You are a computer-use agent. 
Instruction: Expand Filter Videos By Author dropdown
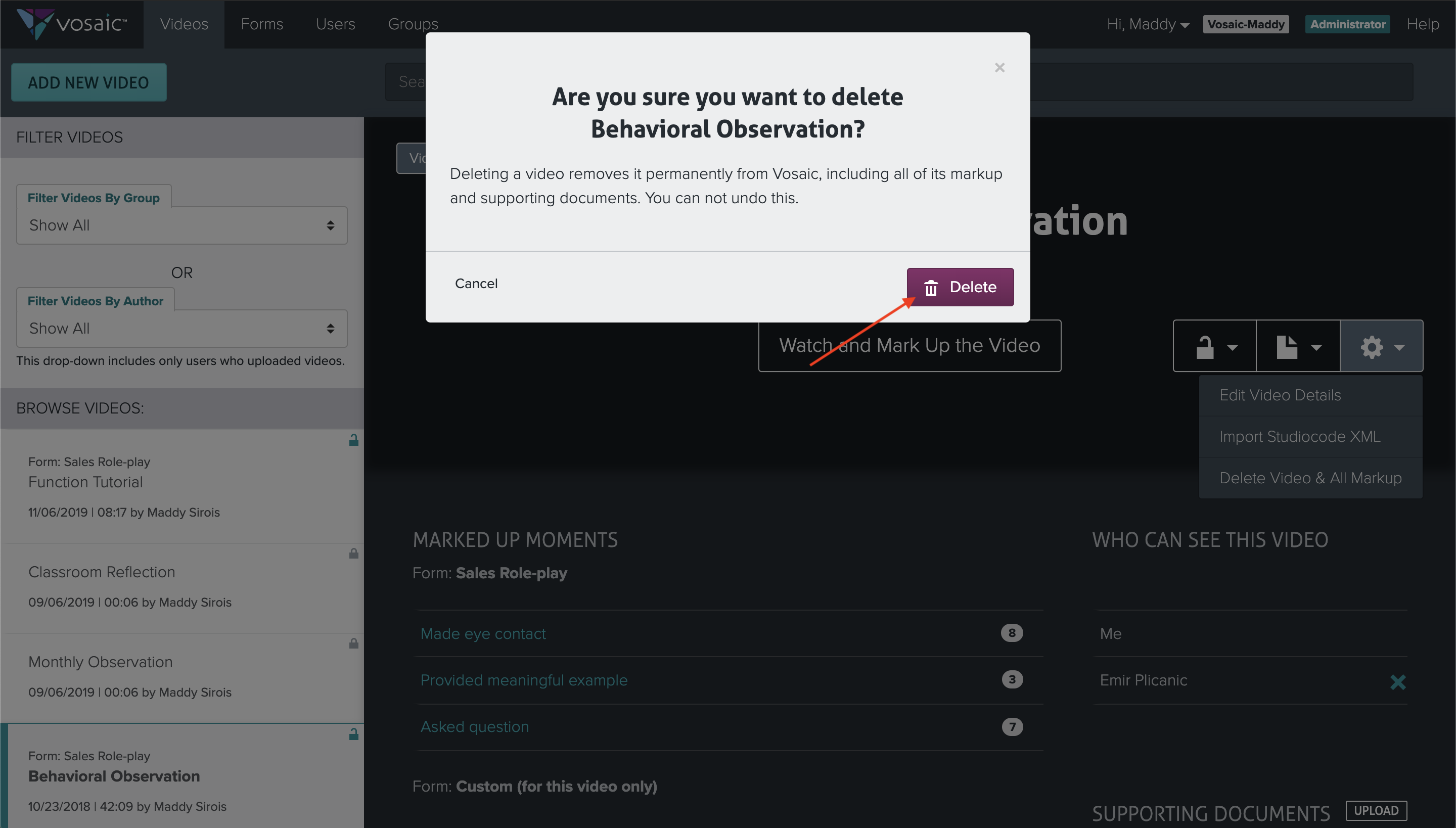point(181,328)
